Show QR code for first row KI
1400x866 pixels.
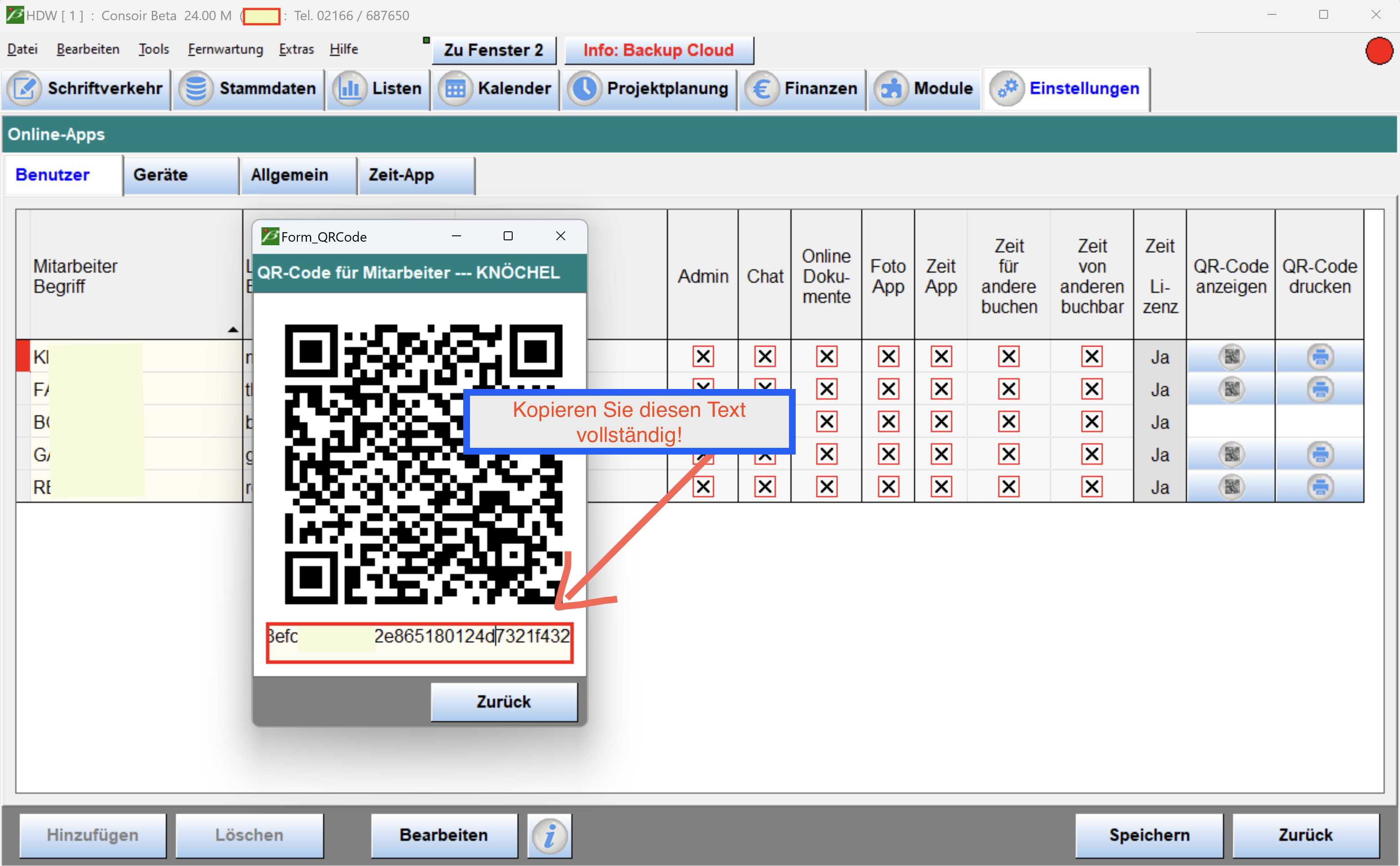(1231, 356)
